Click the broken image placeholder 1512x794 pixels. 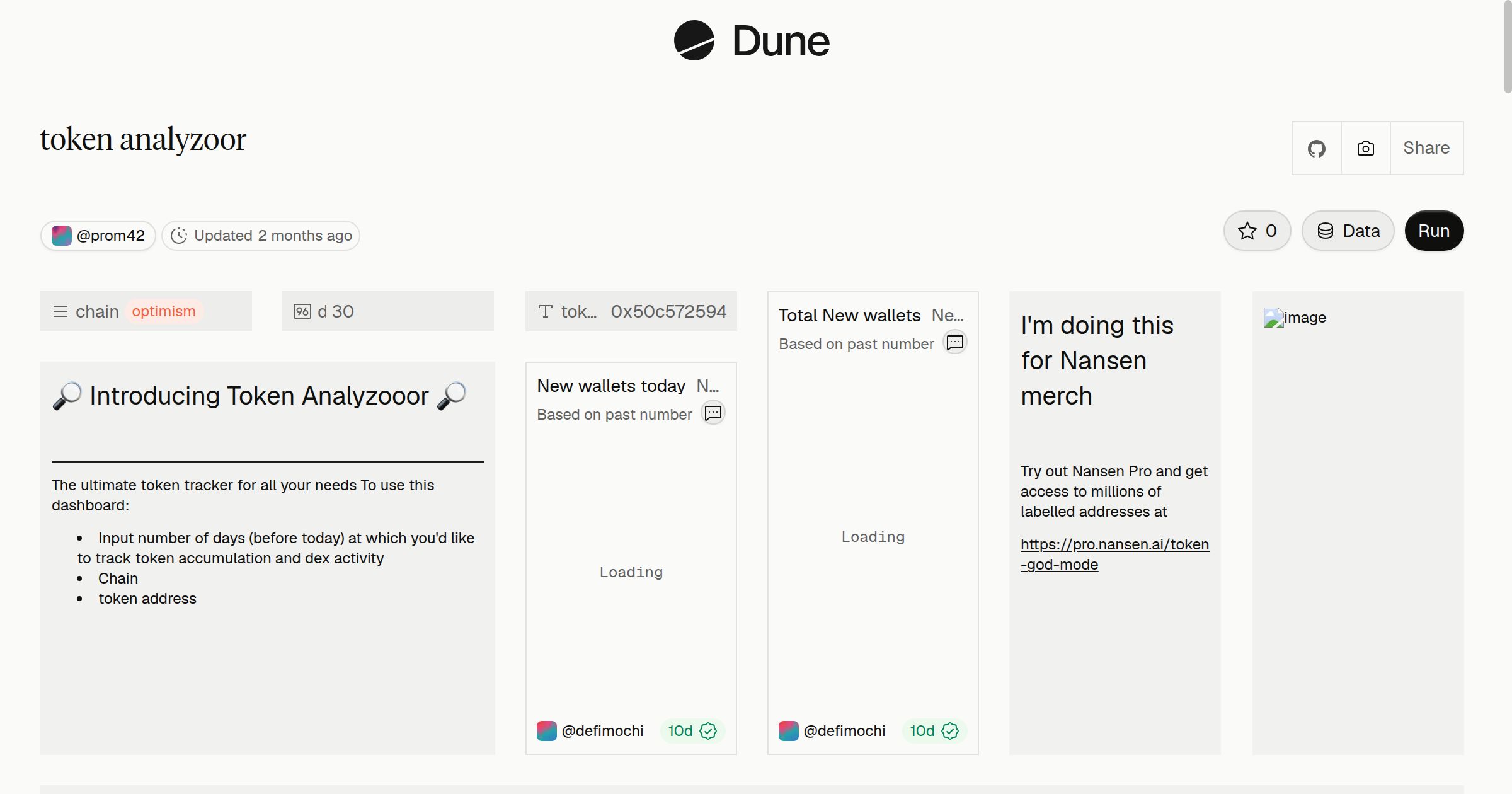[1295, 318]
